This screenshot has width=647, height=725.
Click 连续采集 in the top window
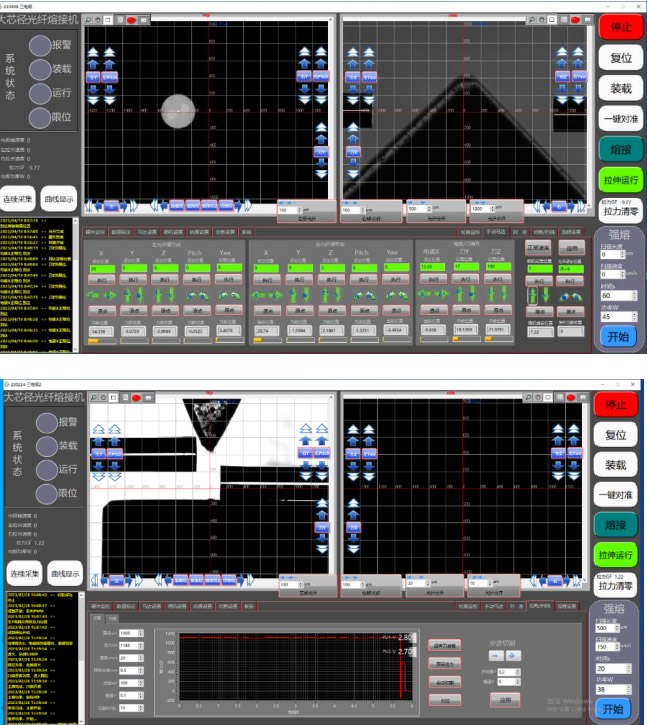(17, 198)
